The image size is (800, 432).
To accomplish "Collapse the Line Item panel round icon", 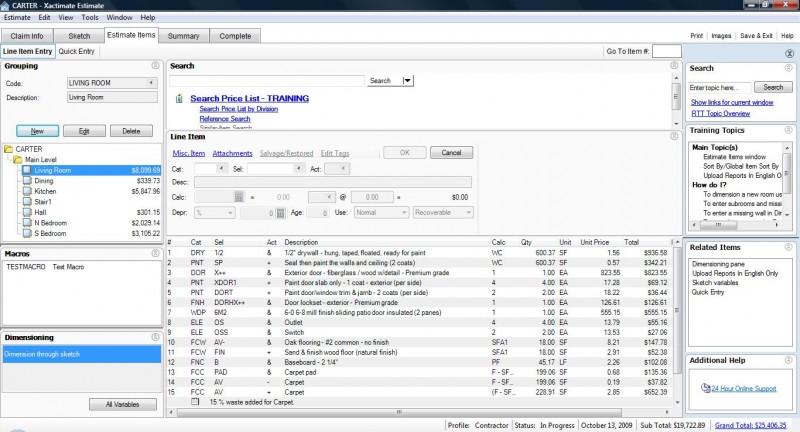I will coord(674,136).
